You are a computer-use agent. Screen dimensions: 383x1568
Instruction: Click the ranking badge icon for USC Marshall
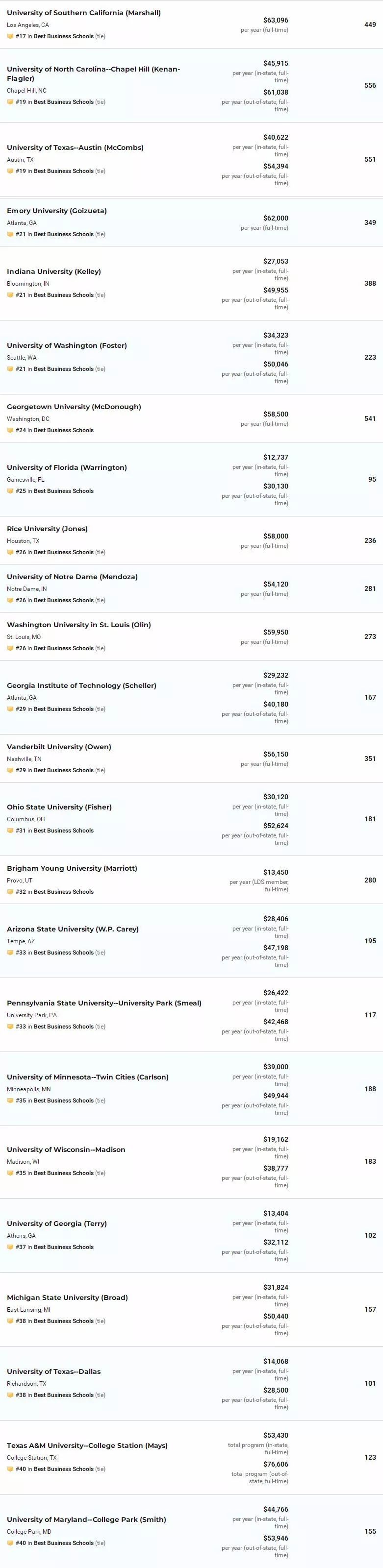(x=10, y=37)
